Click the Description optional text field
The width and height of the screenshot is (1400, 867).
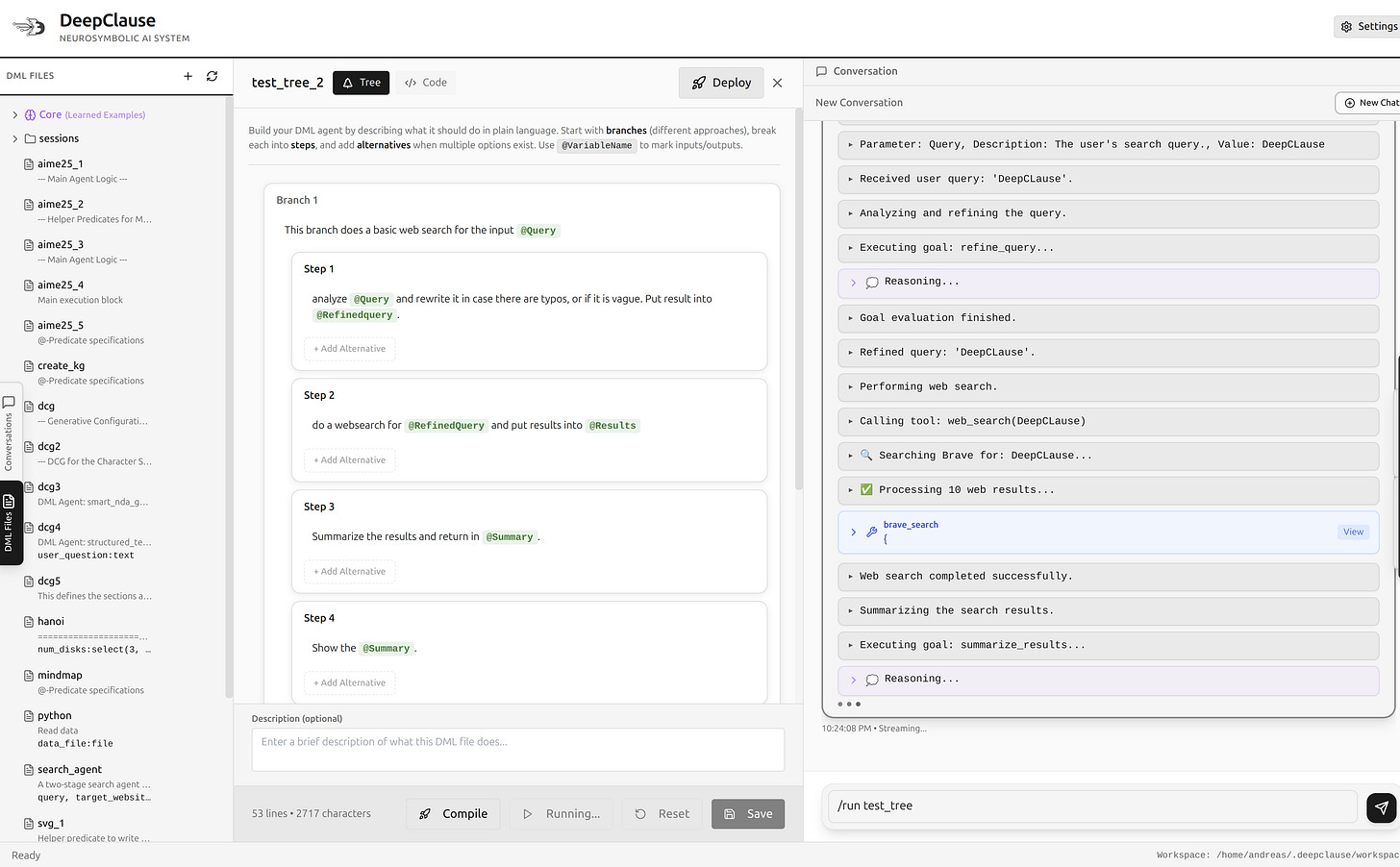click(518, 750)
